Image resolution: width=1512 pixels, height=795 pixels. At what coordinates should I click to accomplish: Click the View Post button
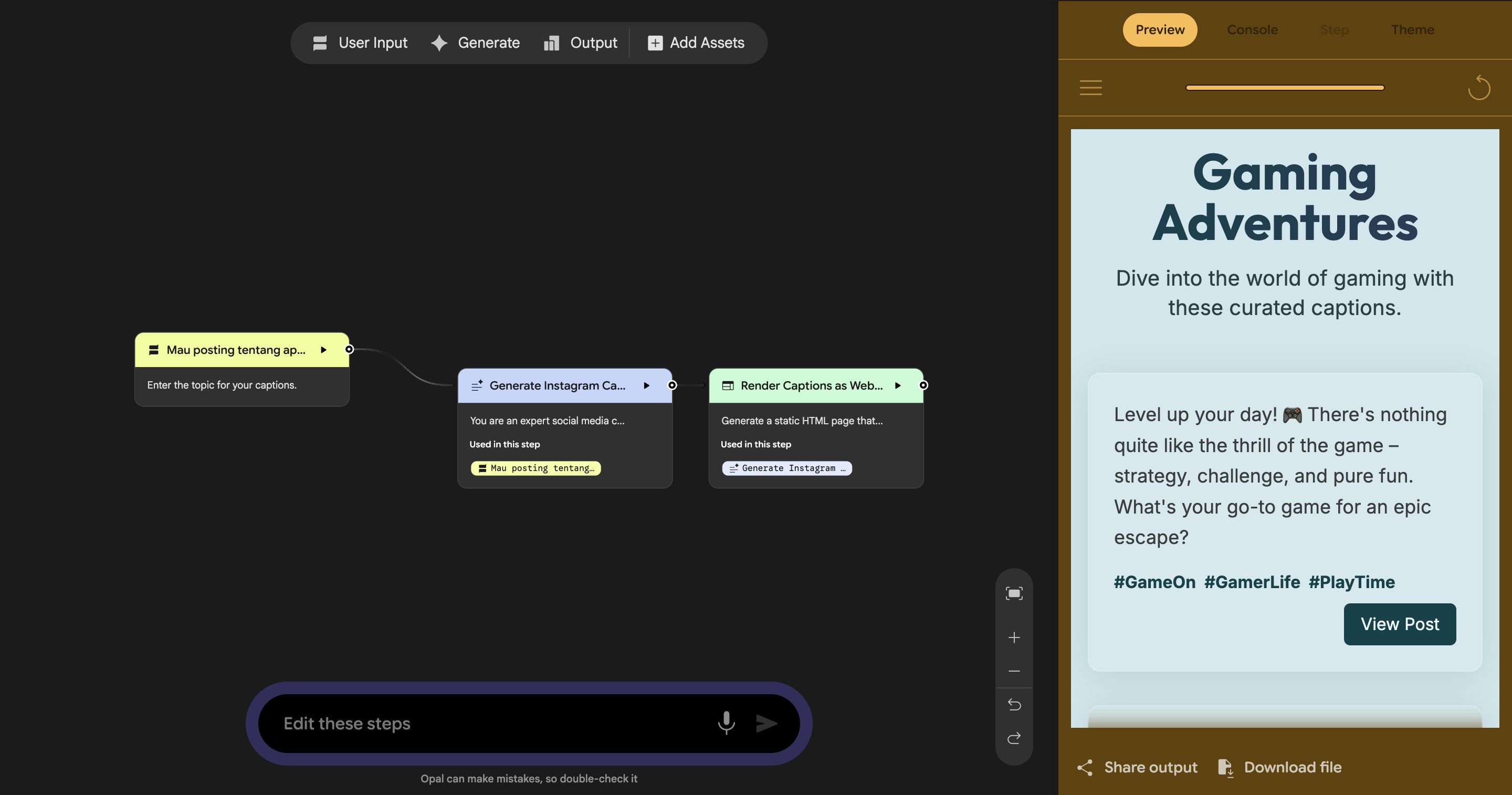point(1399,624)
